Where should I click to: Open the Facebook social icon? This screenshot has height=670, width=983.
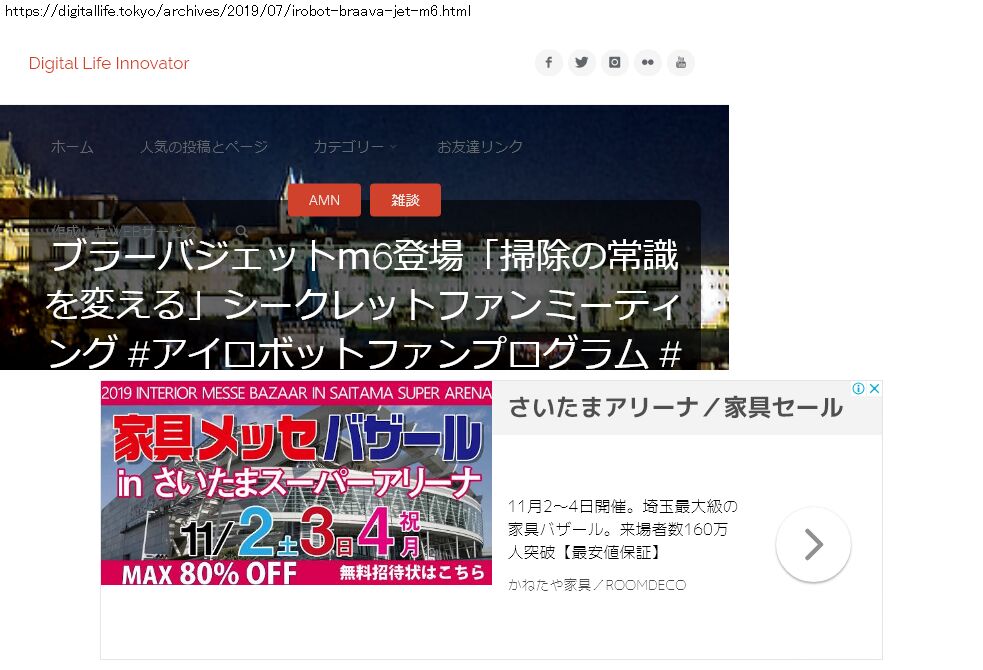tap(548, 63)
